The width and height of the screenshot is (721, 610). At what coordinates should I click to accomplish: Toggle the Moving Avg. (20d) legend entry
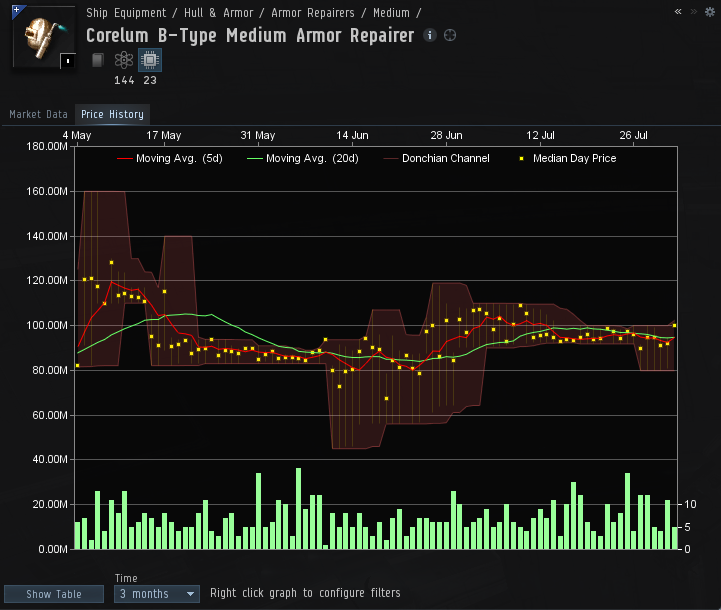click(303, 159)
